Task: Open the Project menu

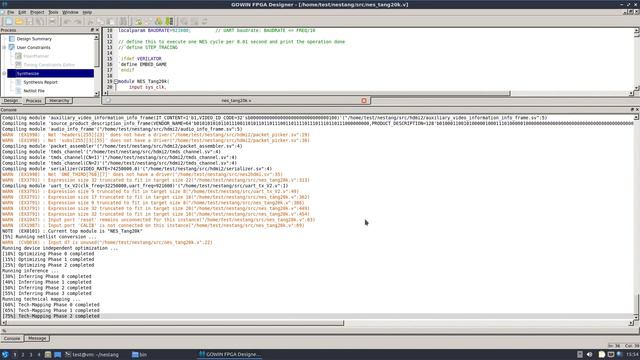Action: (x=37, y=12)
